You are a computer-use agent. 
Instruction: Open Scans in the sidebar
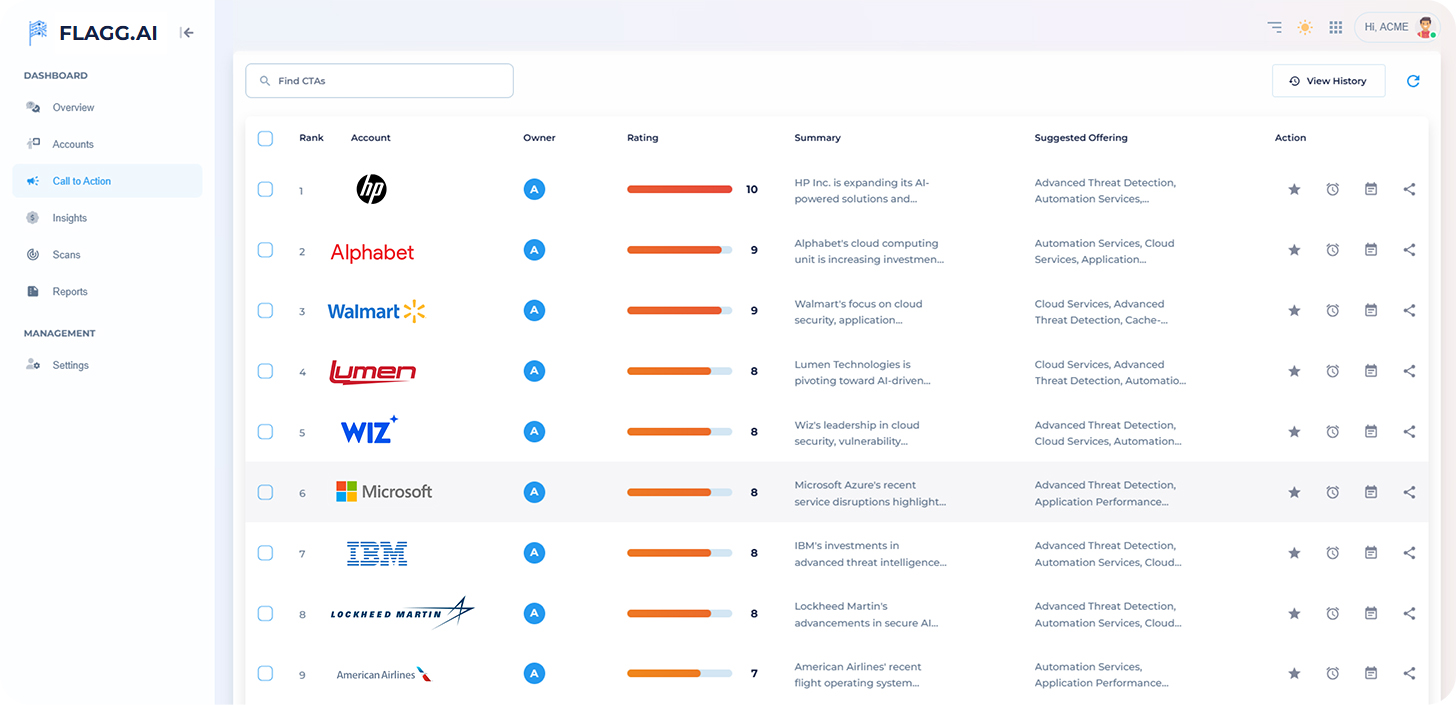click(107, 255)
